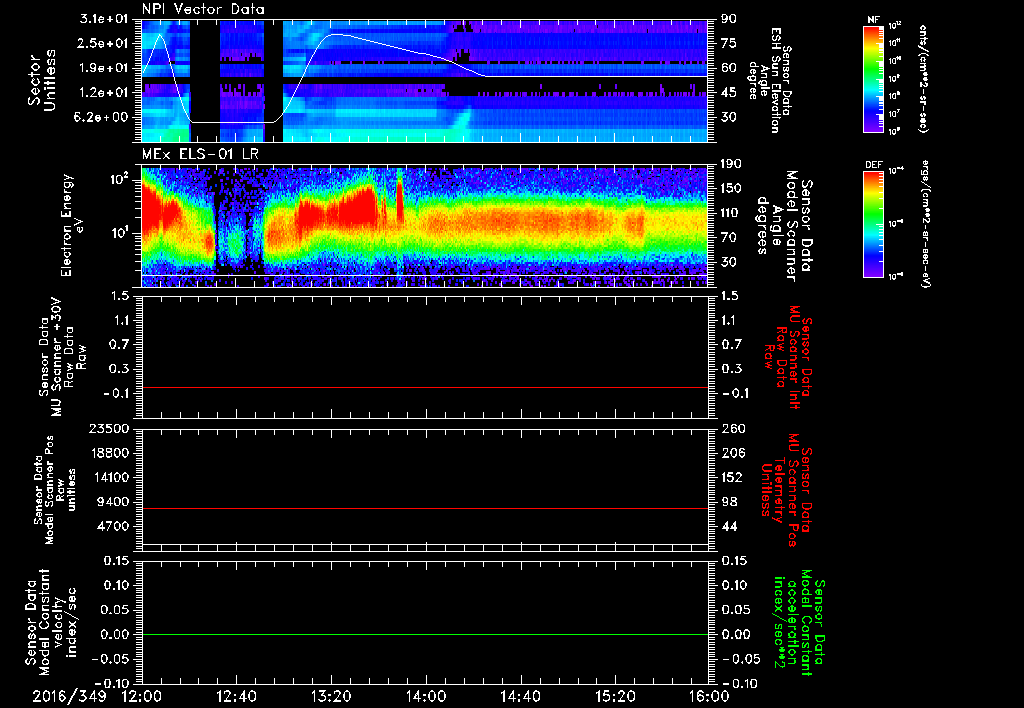Viewport: 1024px width, 708px height.
Task: Click the '1.9e+01' sector tick label
Action: pyautogui.click(x=104, y=68)
